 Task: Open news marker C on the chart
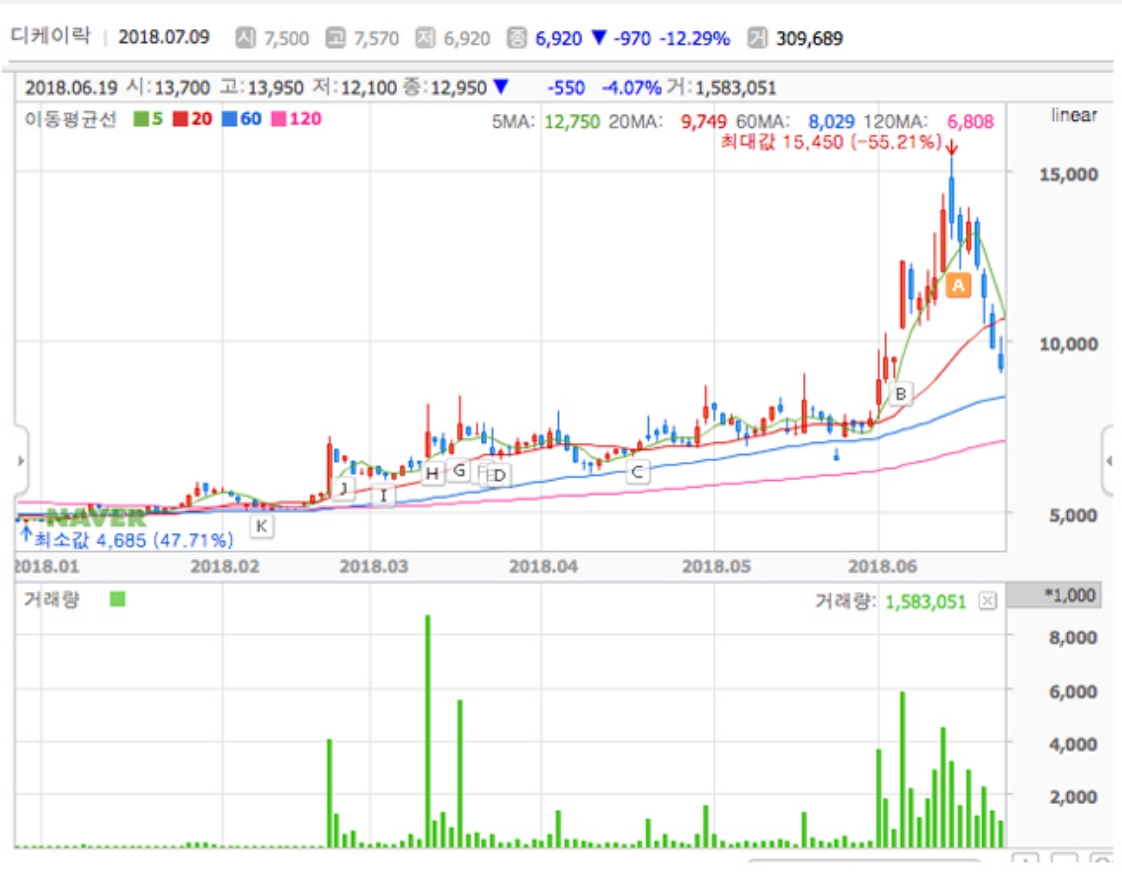[637, 471]
